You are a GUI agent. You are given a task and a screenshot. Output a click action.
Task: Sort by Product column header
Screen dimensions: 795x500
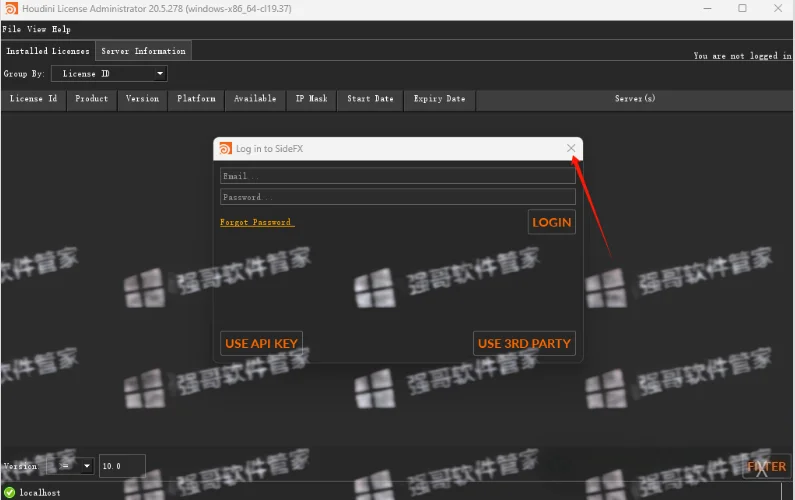(92, 99)
